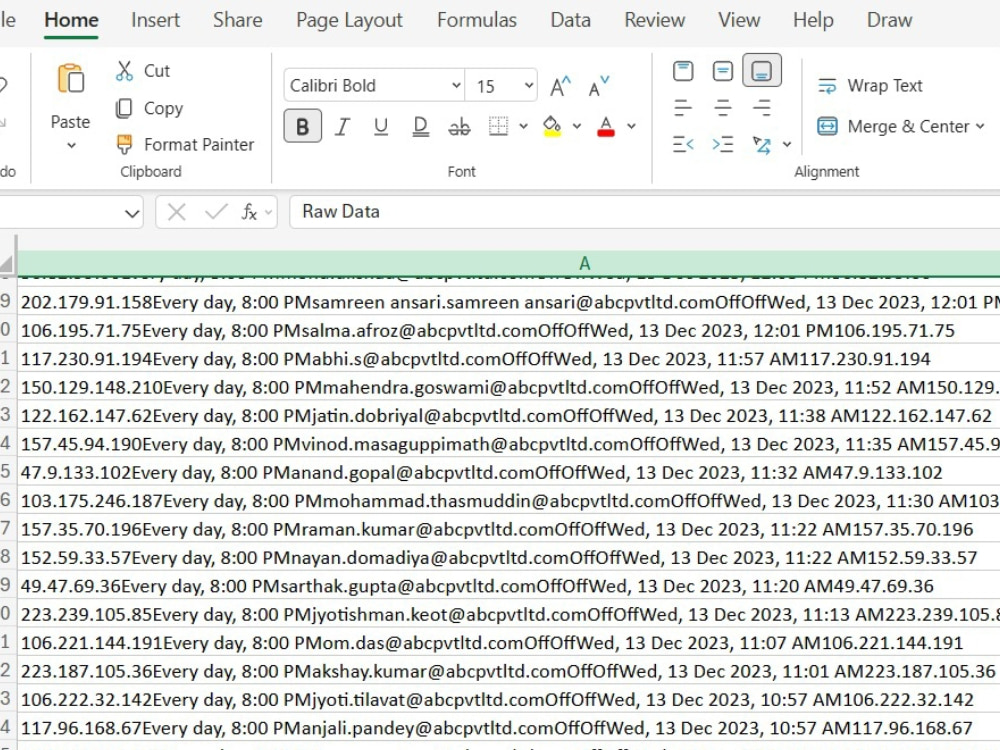The height and width of the screenshot is (750, 1000).
Task: Open the font color dropdown arrow
Action: (x=631, y=126)
